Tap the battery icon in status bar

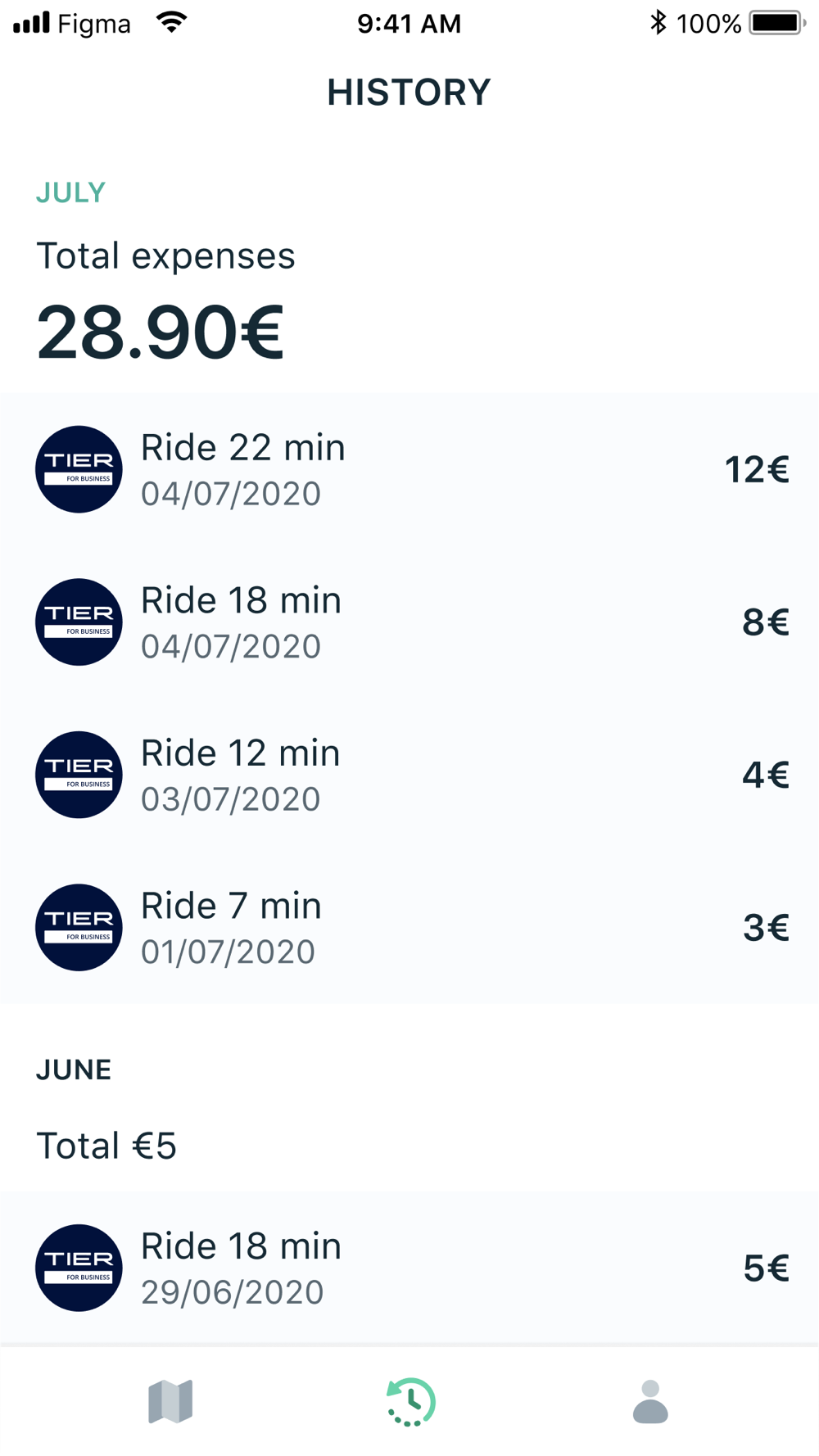click(x=776, y=23)
